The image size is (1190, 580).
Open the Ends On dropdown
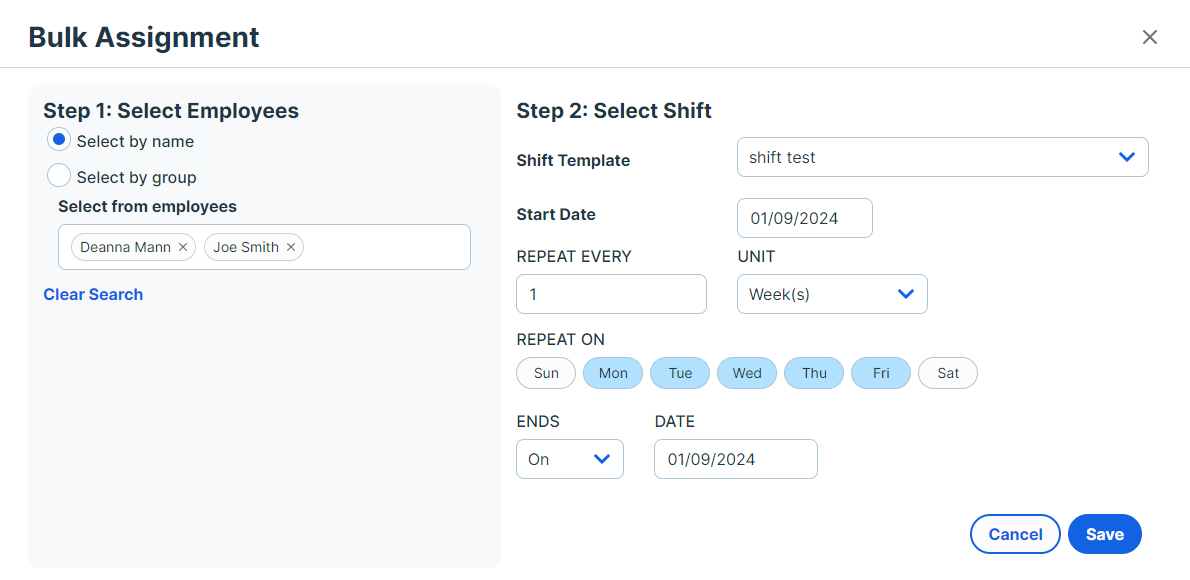pyautogui.click(x=569, y=459)
